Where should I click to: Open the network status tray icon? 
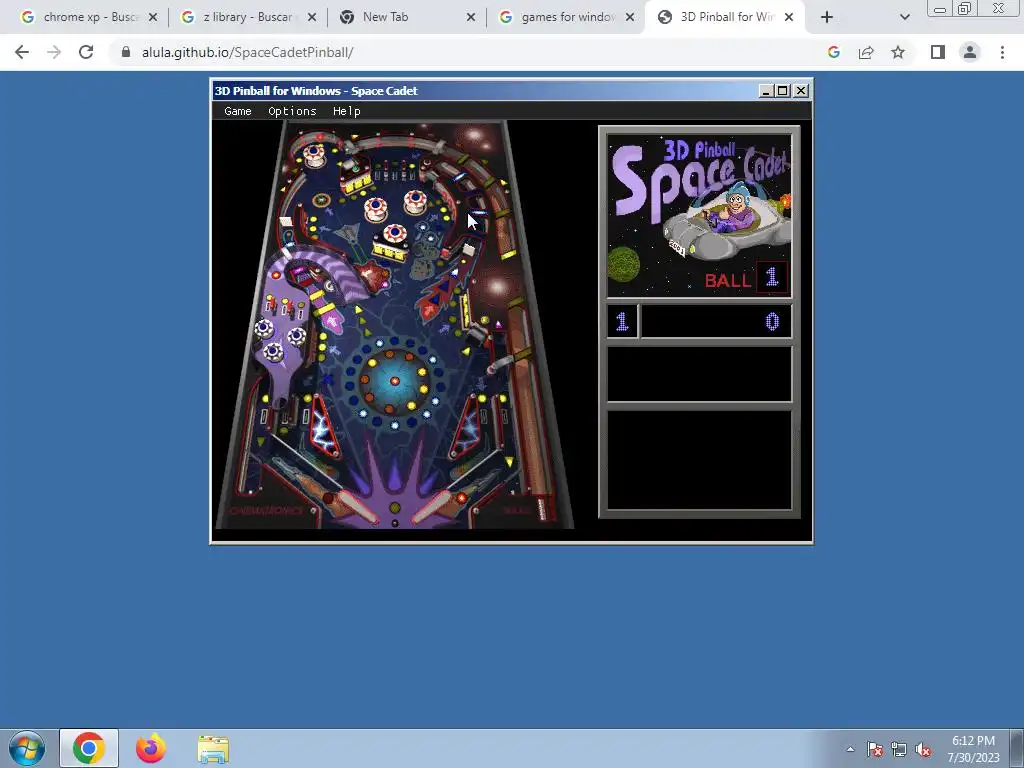(899, 749)
